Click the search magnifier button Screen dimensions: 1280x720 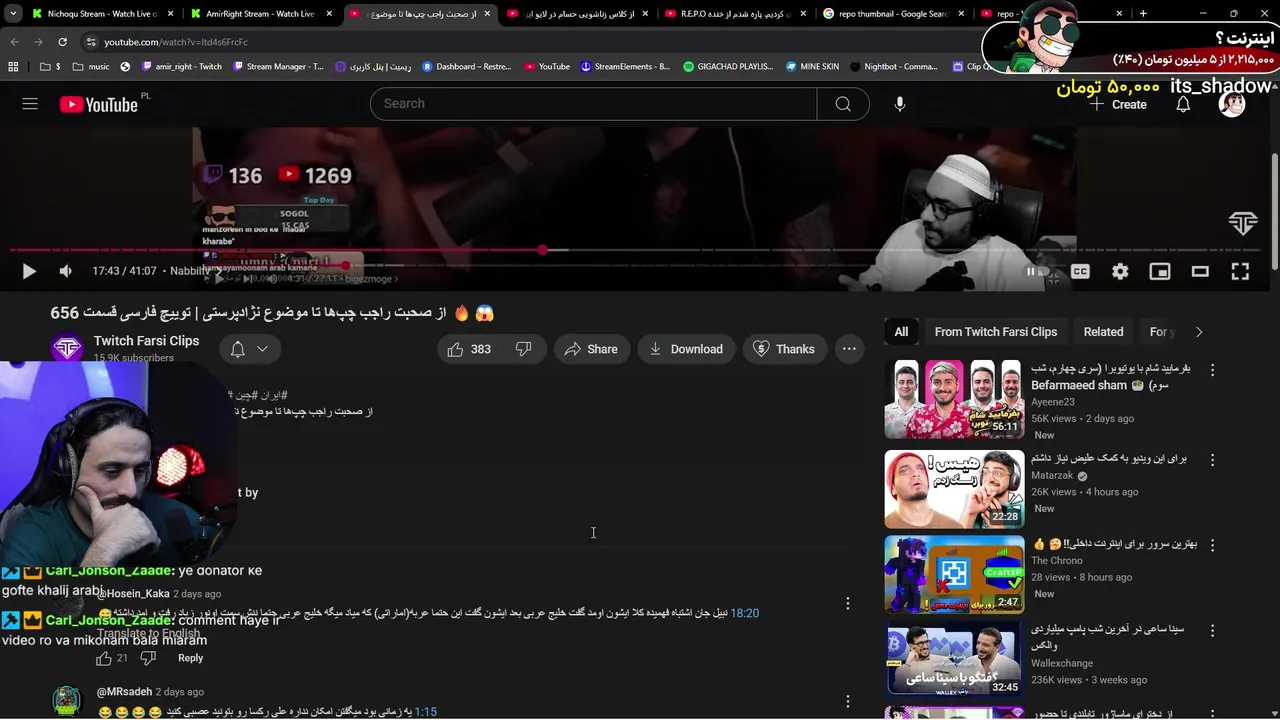coord(843,104)
